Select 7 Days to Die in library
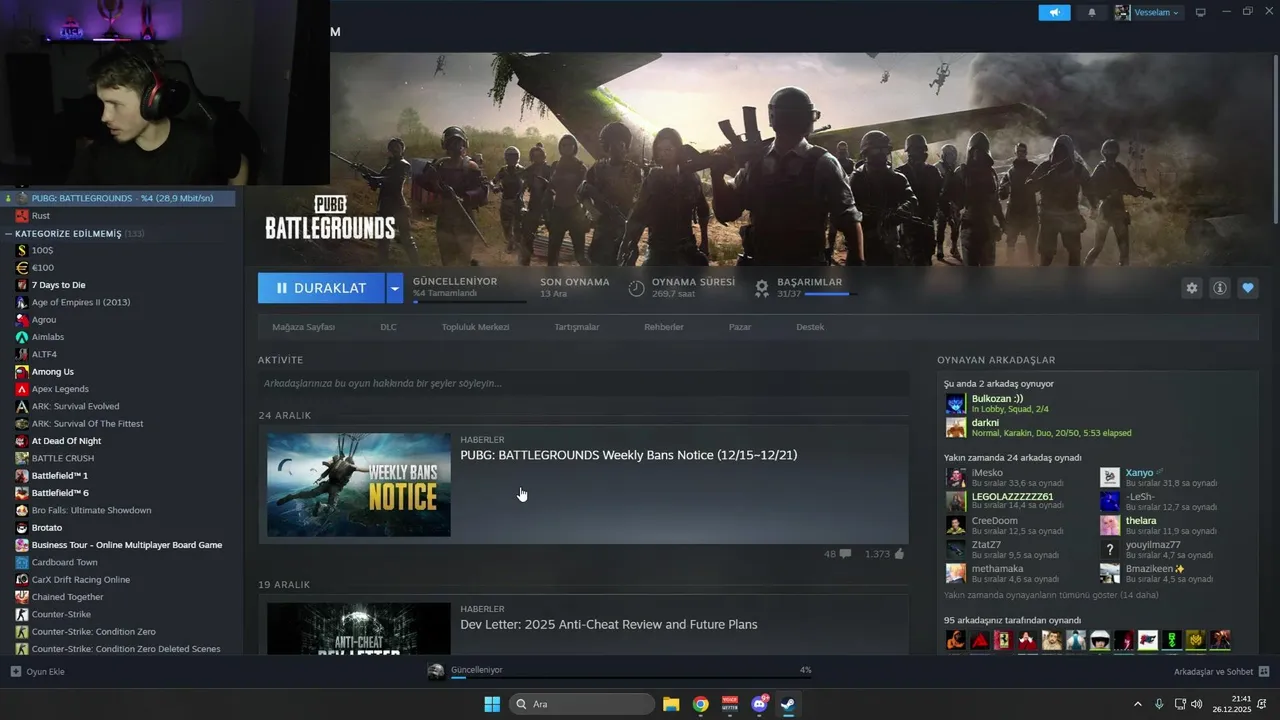1280x720 pixels. (58, 285)
